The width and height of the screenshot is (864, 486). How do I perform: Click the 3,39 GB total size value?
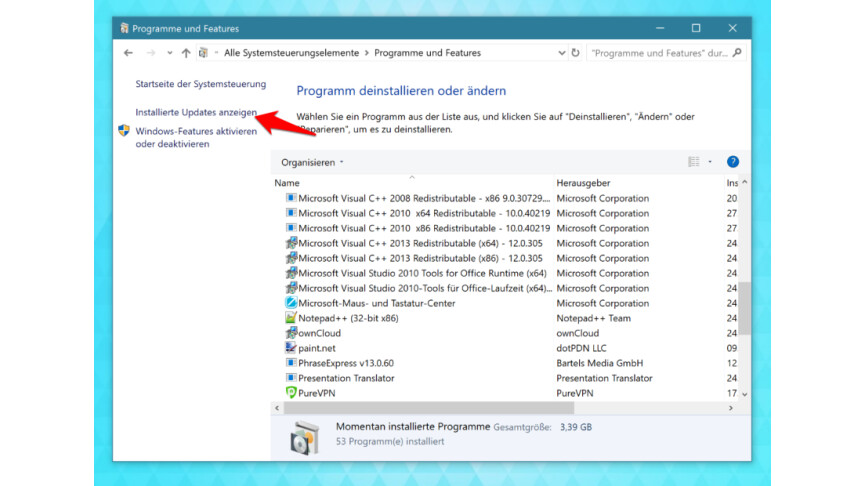(576, 427)
